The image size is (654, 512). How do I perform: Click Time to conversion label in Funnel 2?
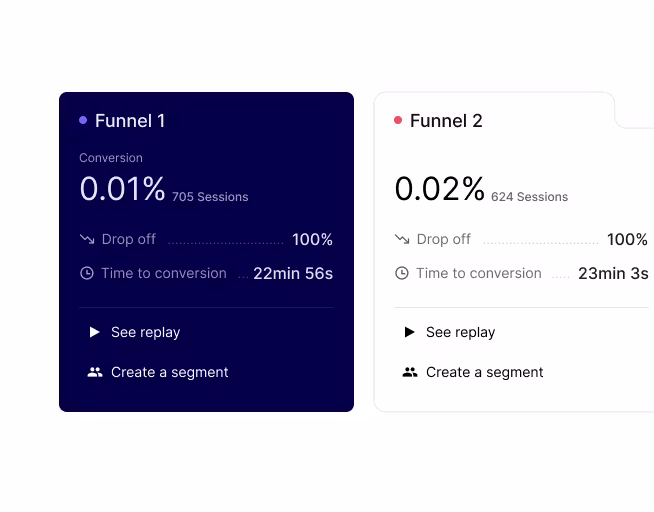pos(479,273)
